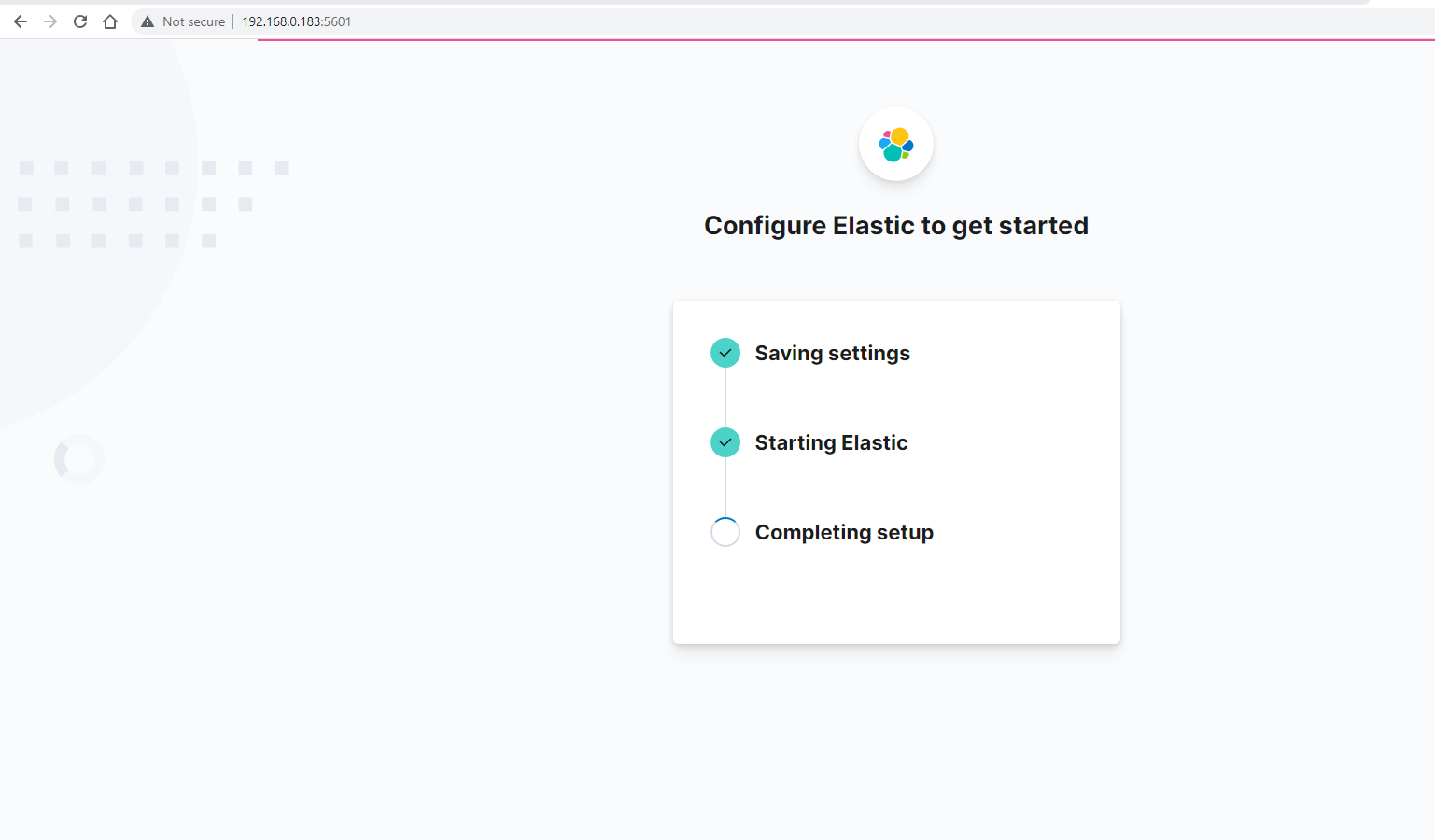Click the Elastic cluster logo
Viewport: 1435px width, 840px height.
click(896, 144)
